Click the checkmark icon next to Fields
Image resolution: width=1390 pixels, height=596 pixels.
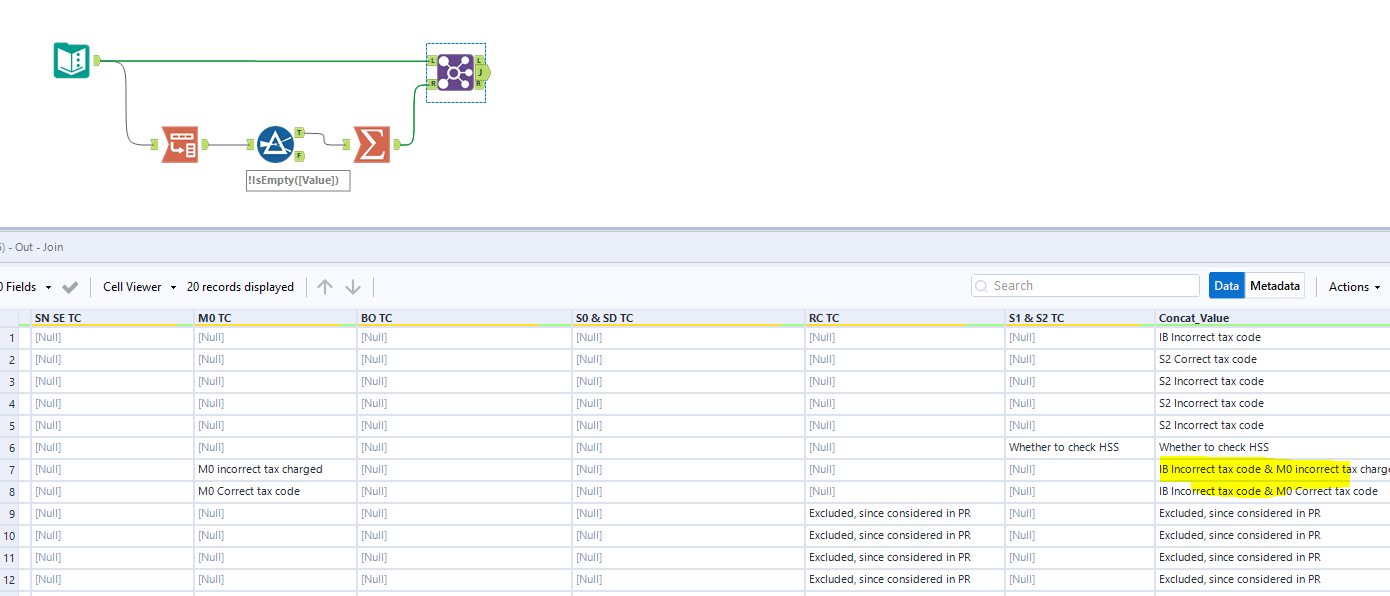[x=68, y=285]
